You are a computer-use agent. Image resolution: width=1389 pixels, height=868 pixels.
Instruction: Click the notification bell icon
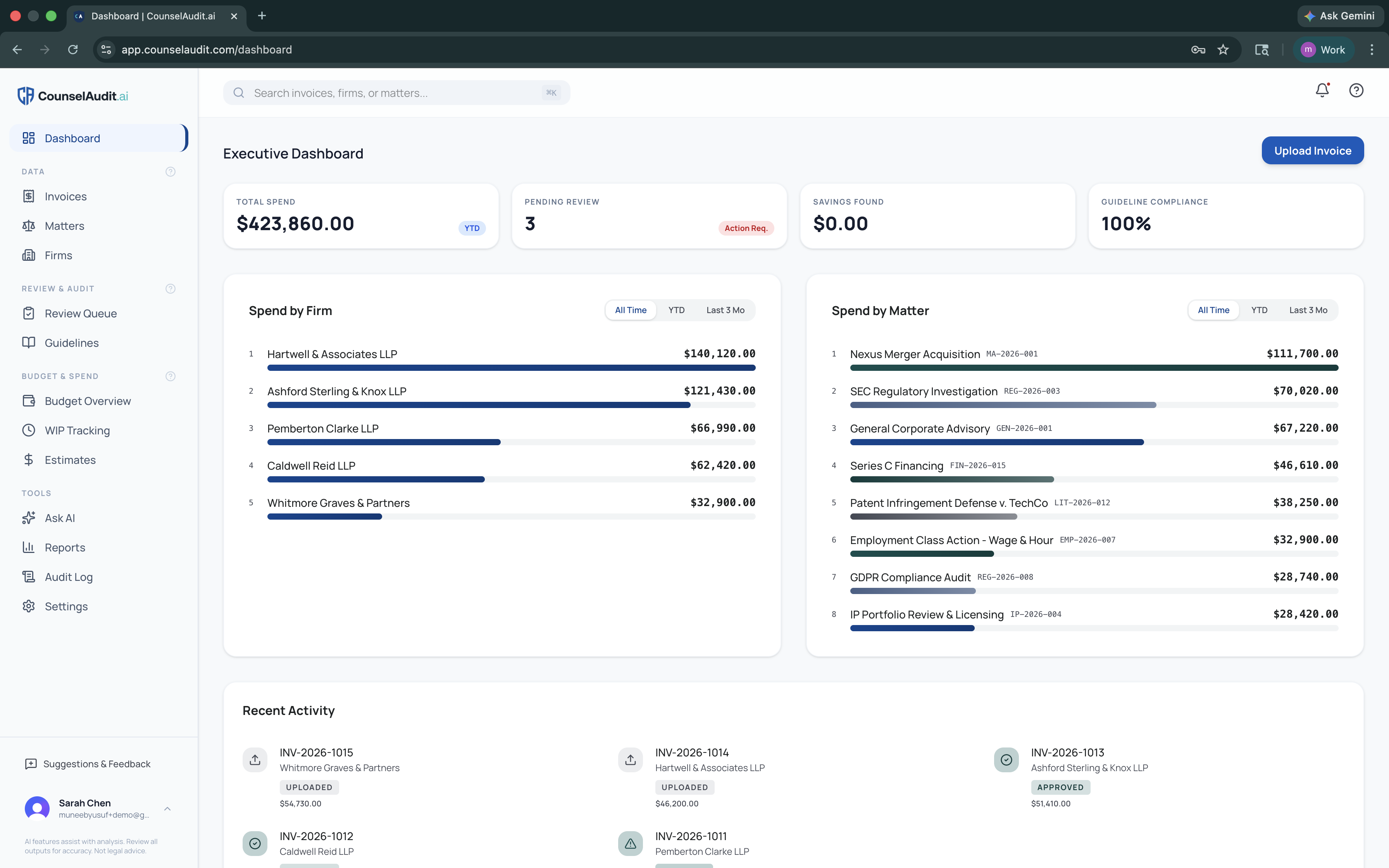tap(1322, 90)
